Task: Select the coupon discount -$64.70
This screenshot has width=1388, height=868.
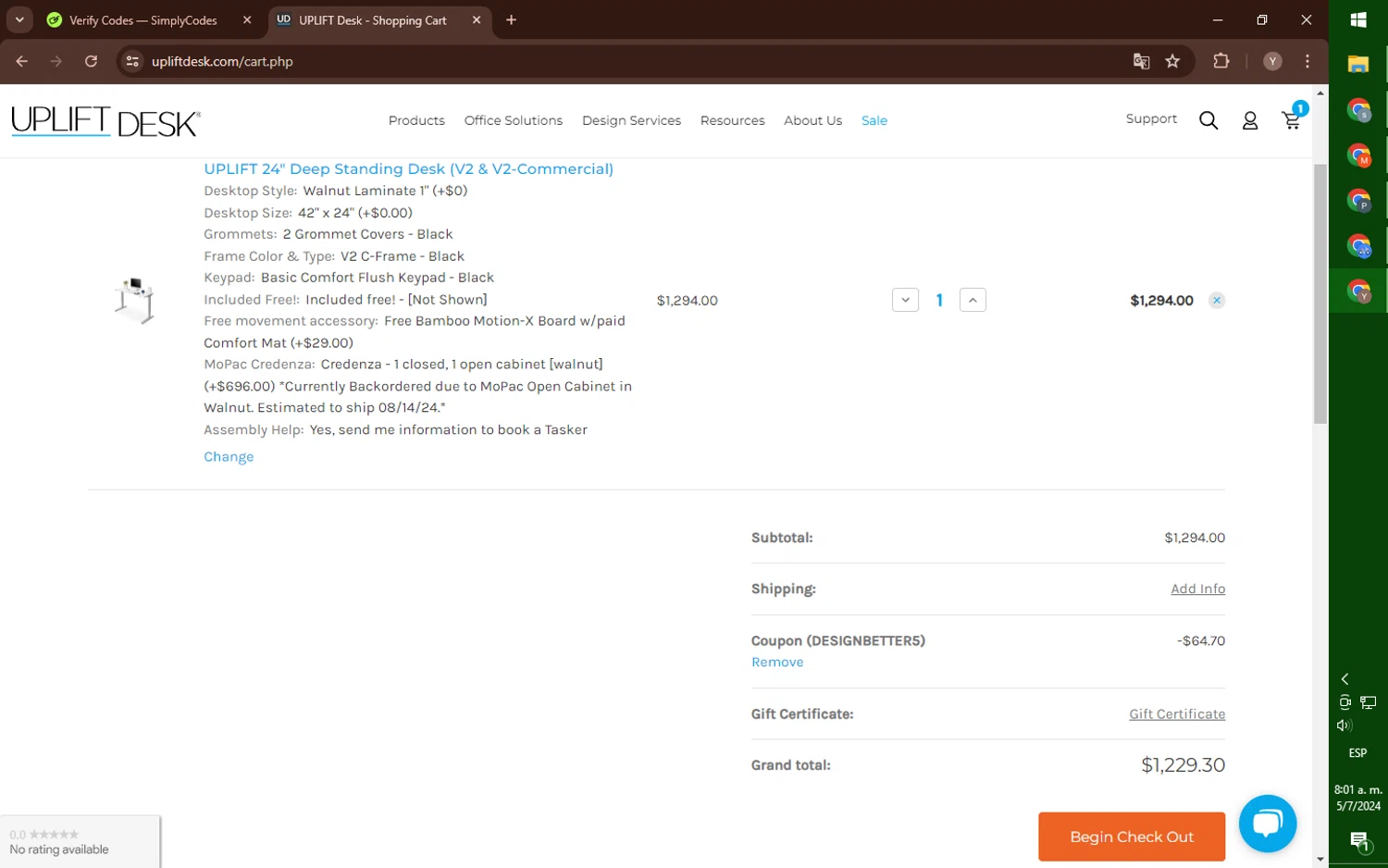Action: pyautogui.click(x=1201, y=640)
